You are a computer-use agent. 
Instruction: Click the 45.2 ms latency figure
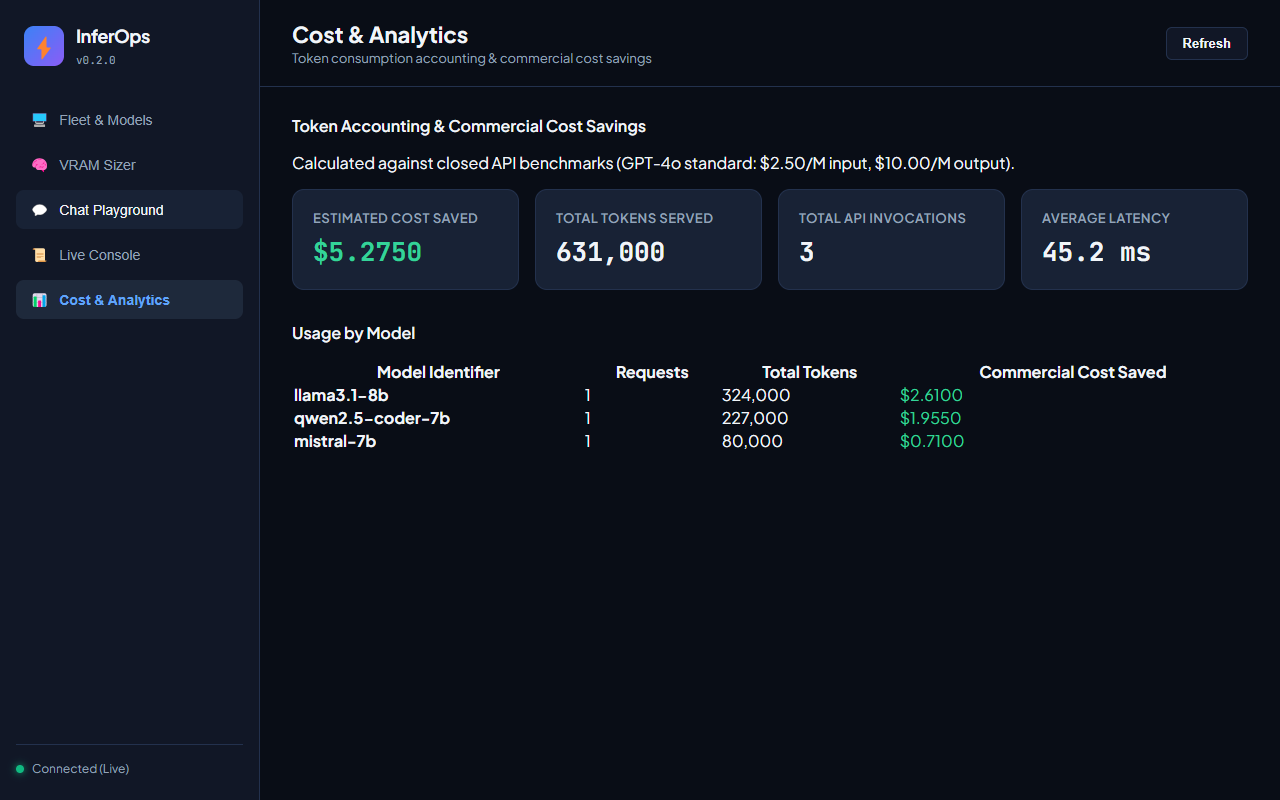(1096, 252)
